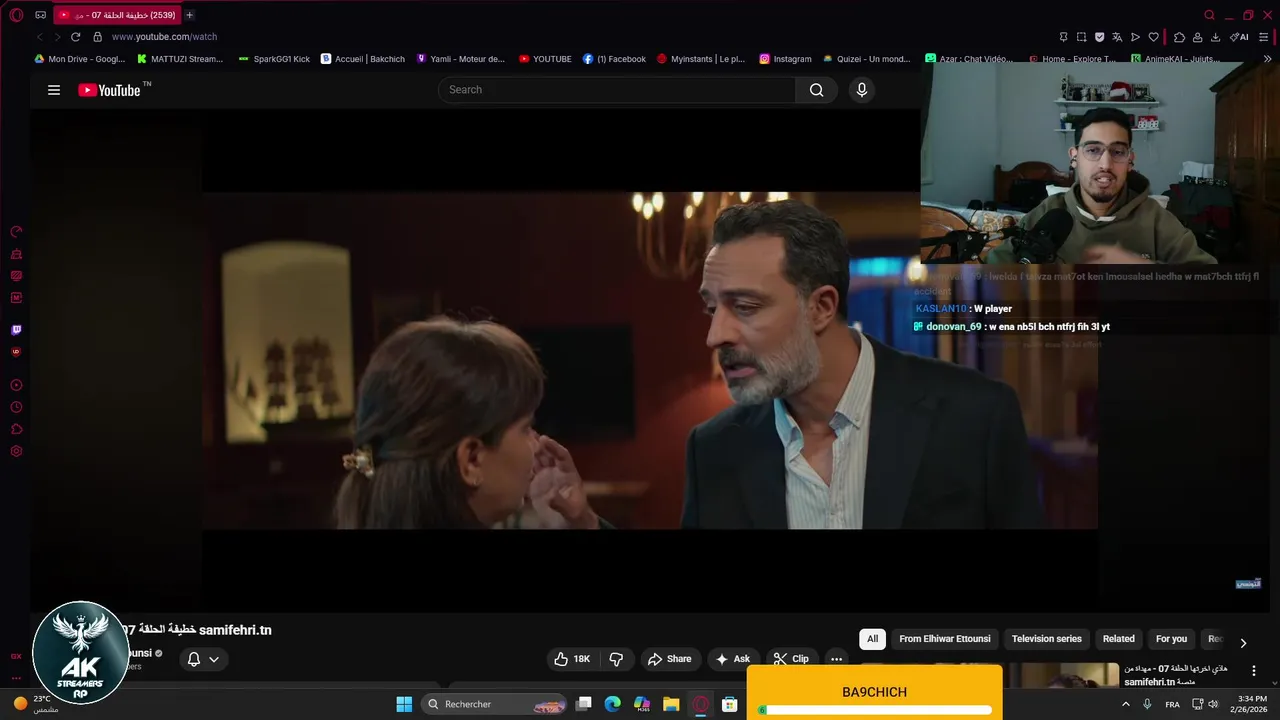Open a new browser tab with plus
Image resolution: width=1280 pixels, height=720 pixels.
coord(189,15)
